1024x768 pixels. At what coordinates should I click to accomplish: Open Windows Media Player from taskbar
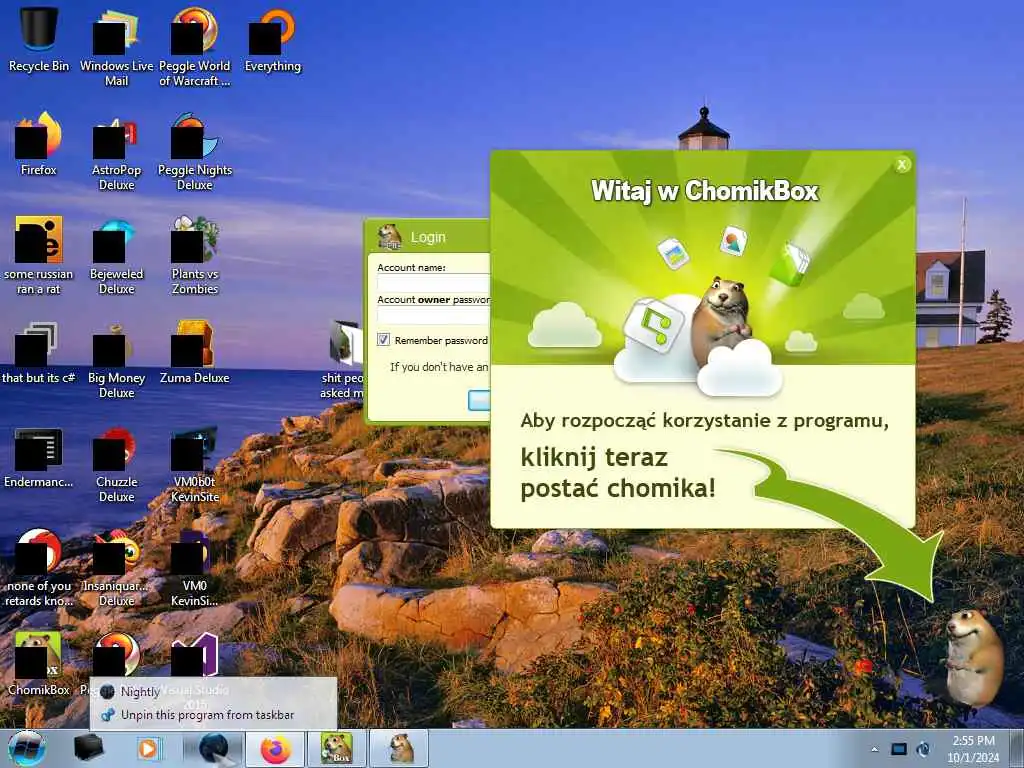[x=149, y=749]
